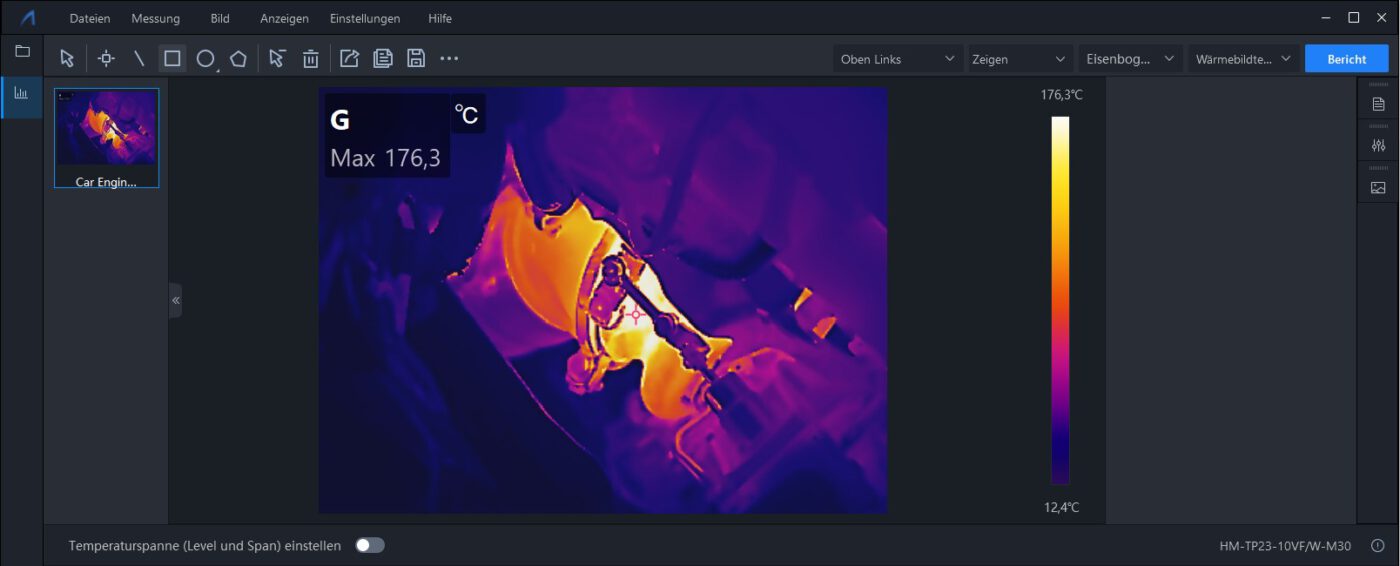Open the Zeigen dropdown

pyautogui.click(x=1021, y=59)
